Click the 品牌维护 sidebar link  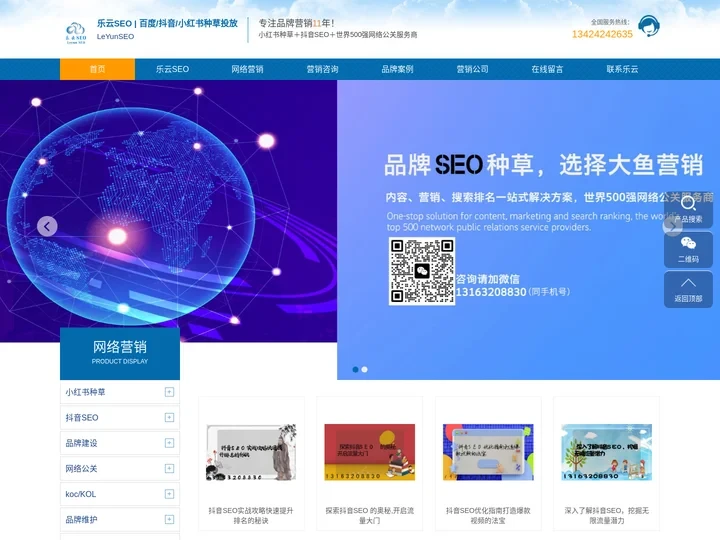(x=81, y=519)
